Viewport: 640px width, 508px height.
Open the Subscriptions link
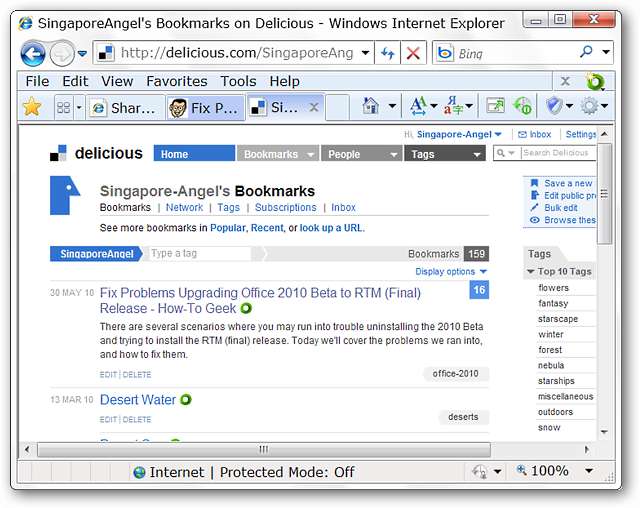tap(286, 207)
